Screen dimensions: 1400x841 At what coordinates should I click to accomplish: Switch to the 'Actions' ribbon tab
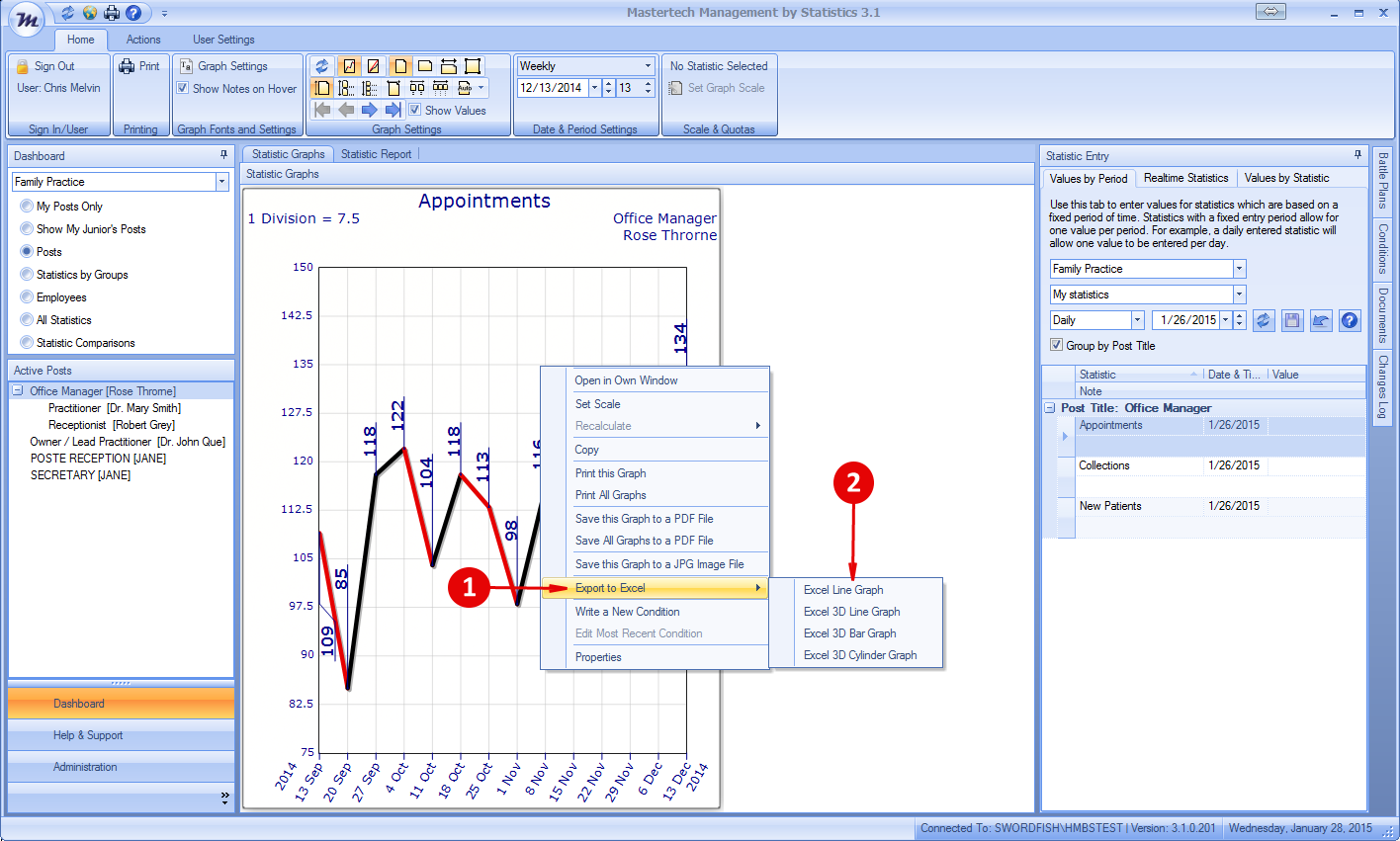[143, 40]
